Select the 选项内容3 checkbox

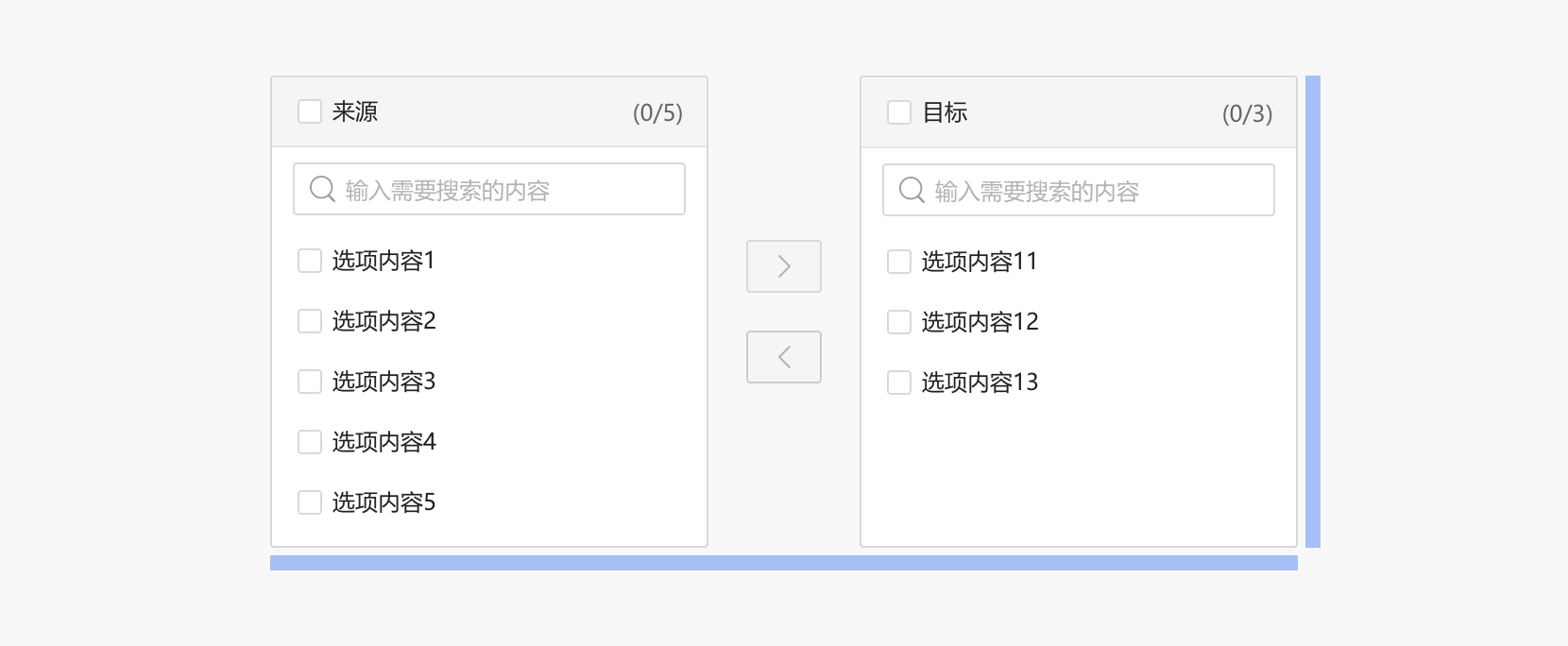tap(310, 382)
